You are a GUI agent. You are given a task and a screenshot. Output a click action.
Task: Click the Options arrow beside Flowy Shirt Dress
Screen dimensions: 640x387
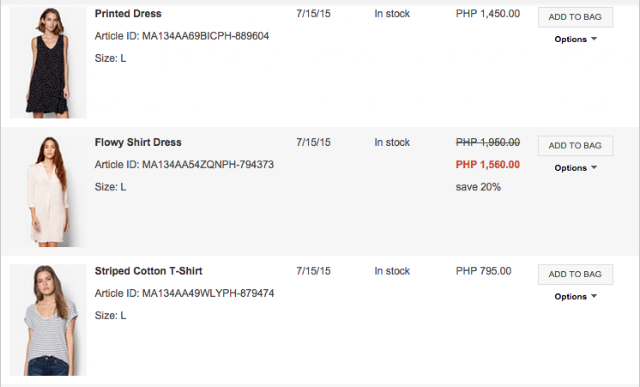tap(594, 168)
